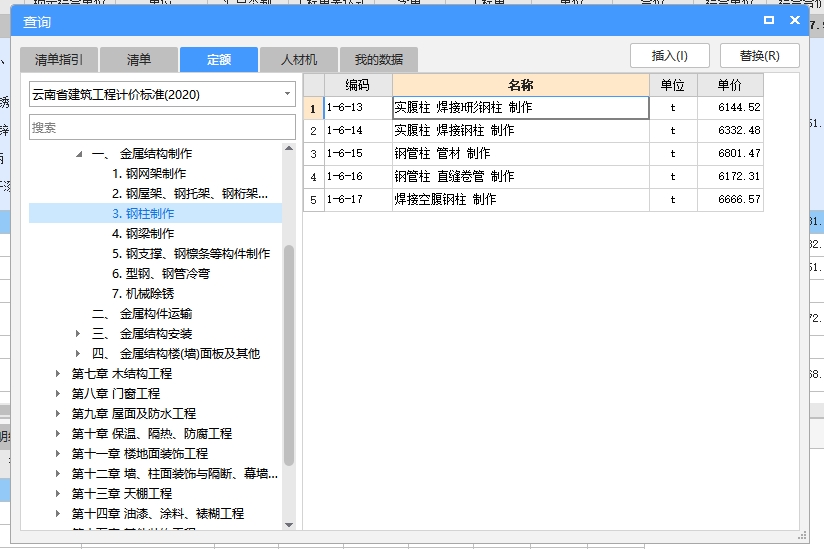The image size is (824, 549).
Task: Switch to the 清单 tab
Action: pos(139,59)
